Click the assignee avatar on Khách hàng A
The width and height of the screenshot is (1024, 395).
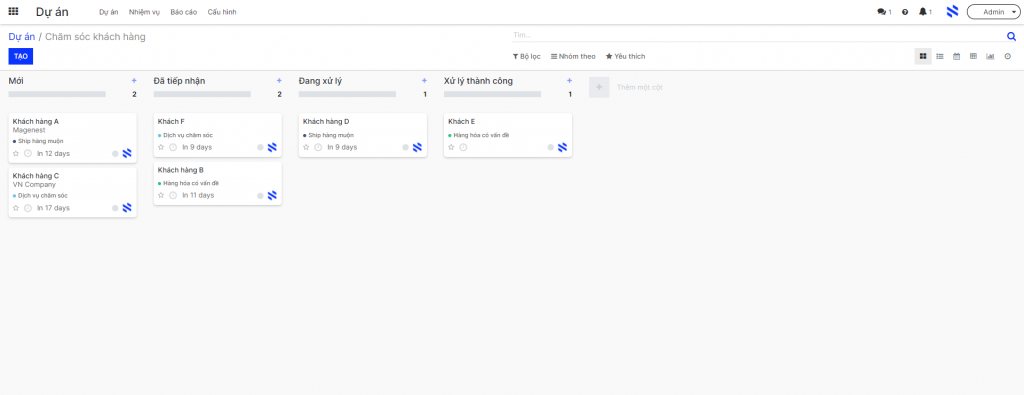click(127, 153)
